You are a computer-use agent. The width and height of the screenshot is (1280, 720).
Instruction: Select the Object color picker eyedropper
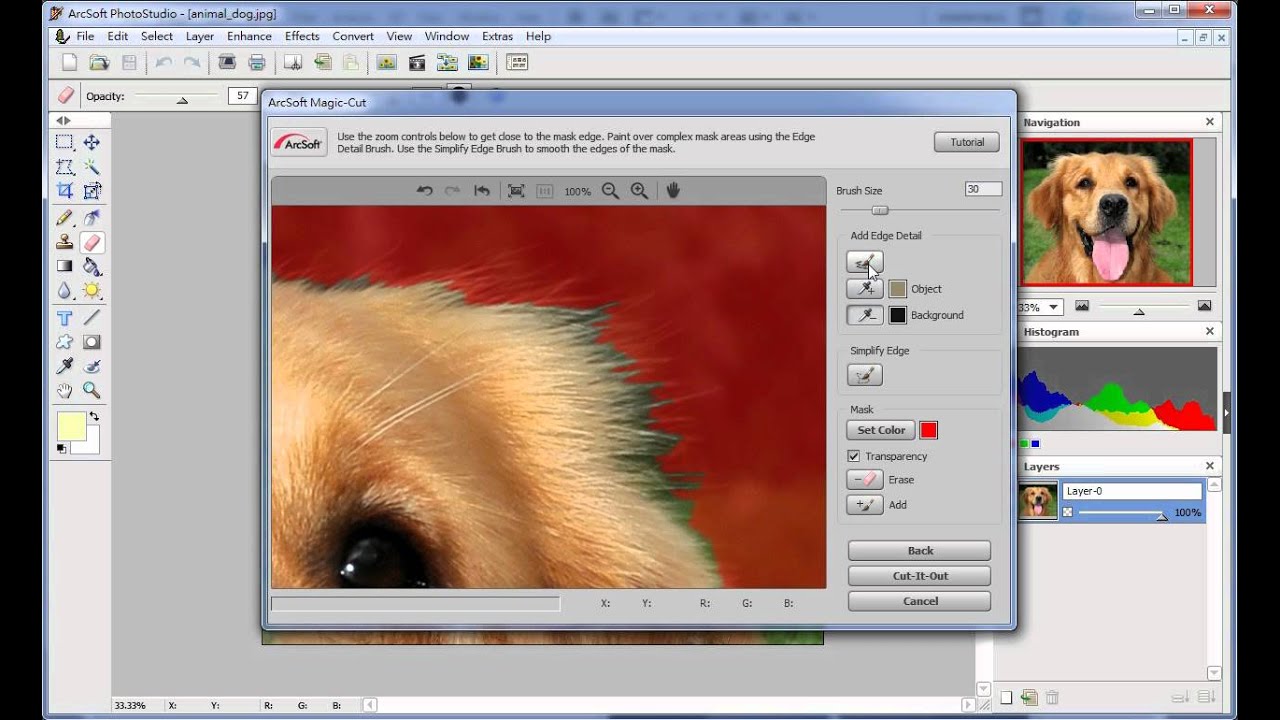[x=865, y=288]
